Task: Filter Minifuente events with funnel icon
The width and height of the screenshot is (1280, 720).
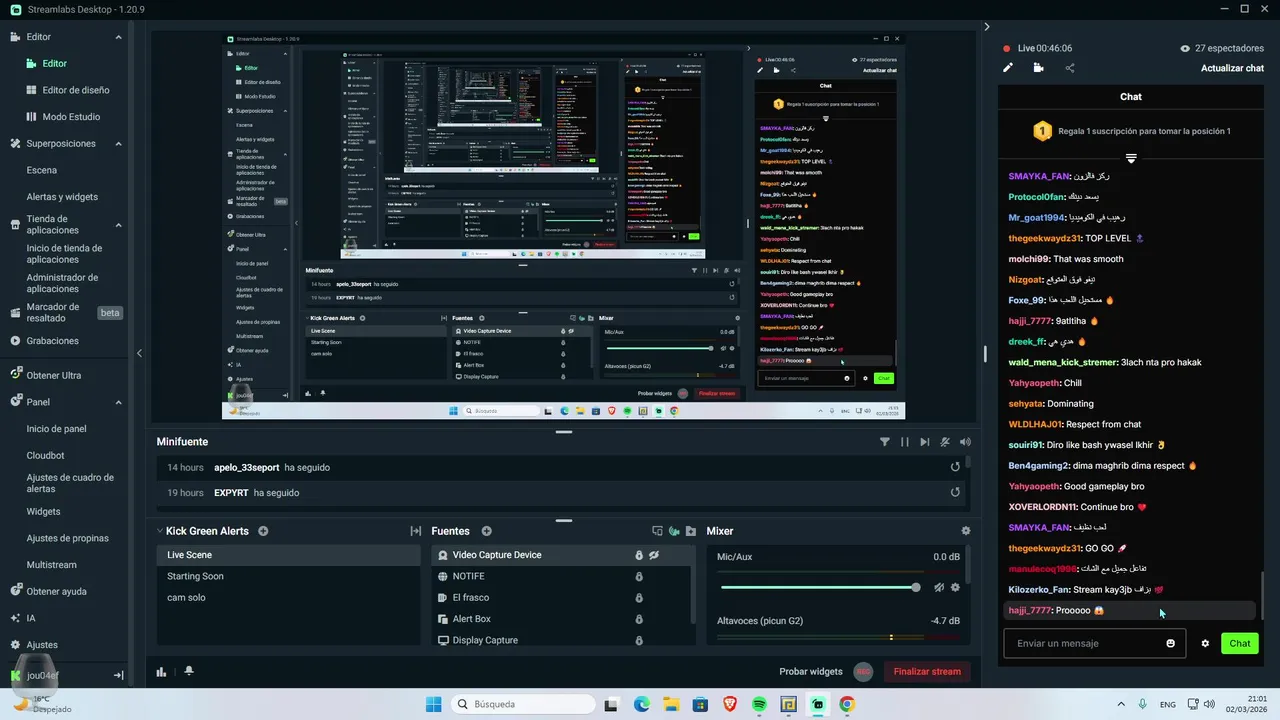Action: point(884,442)
